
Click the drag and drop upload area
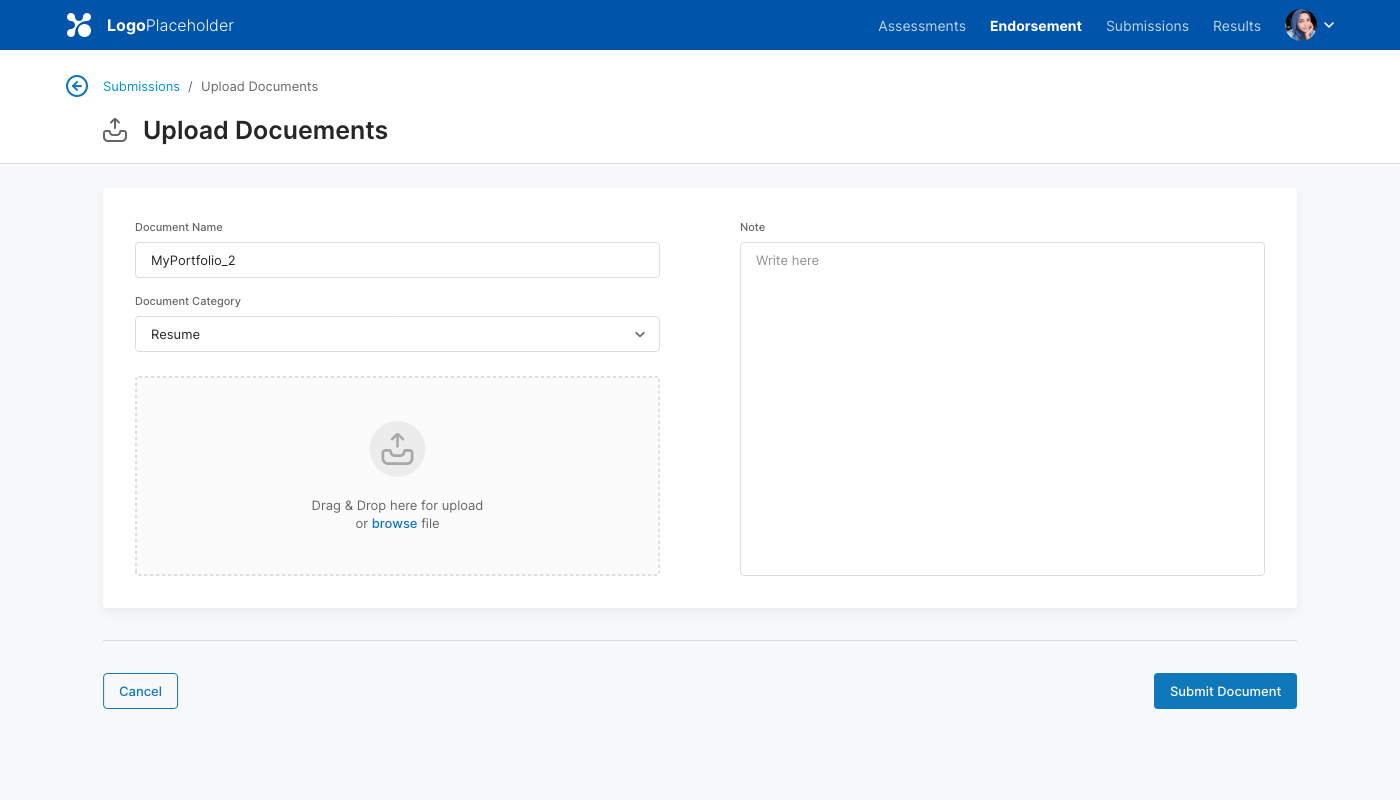coord(397,476)
